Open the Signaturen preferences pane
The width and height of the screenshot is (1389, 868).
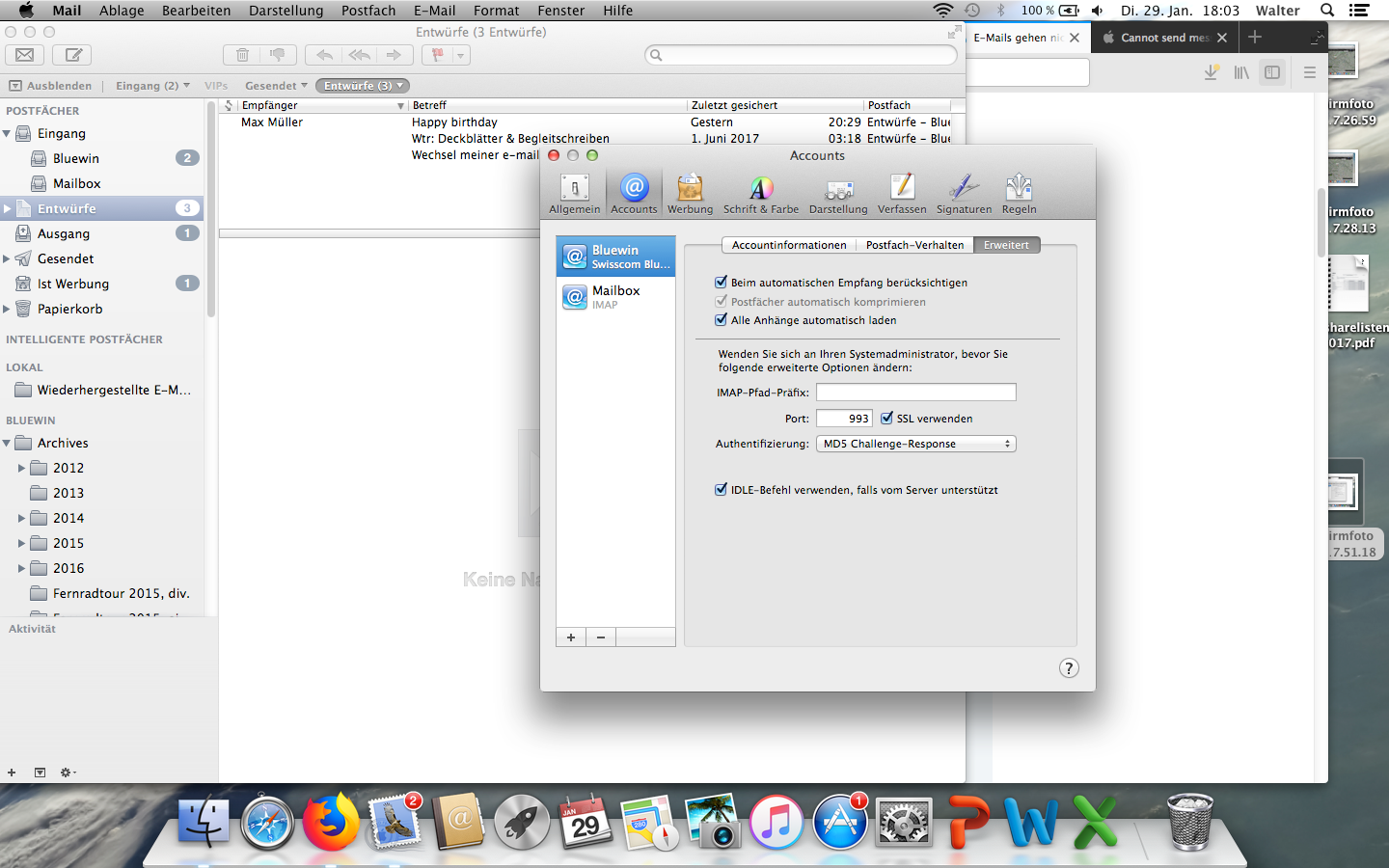(x=964, y=193)
